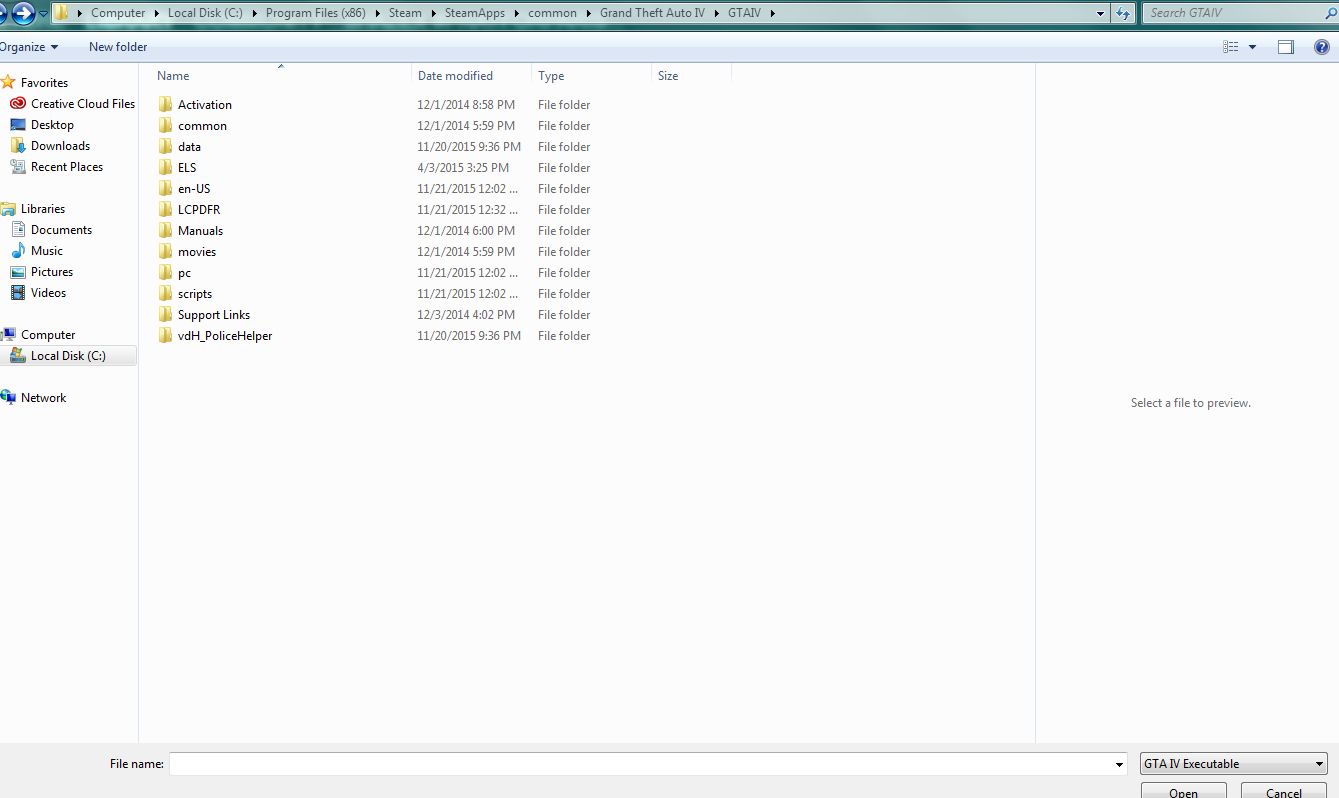Expand arrow after Steam in the address path
Screen dimensions: 1339x798
[x=433, y=13]
